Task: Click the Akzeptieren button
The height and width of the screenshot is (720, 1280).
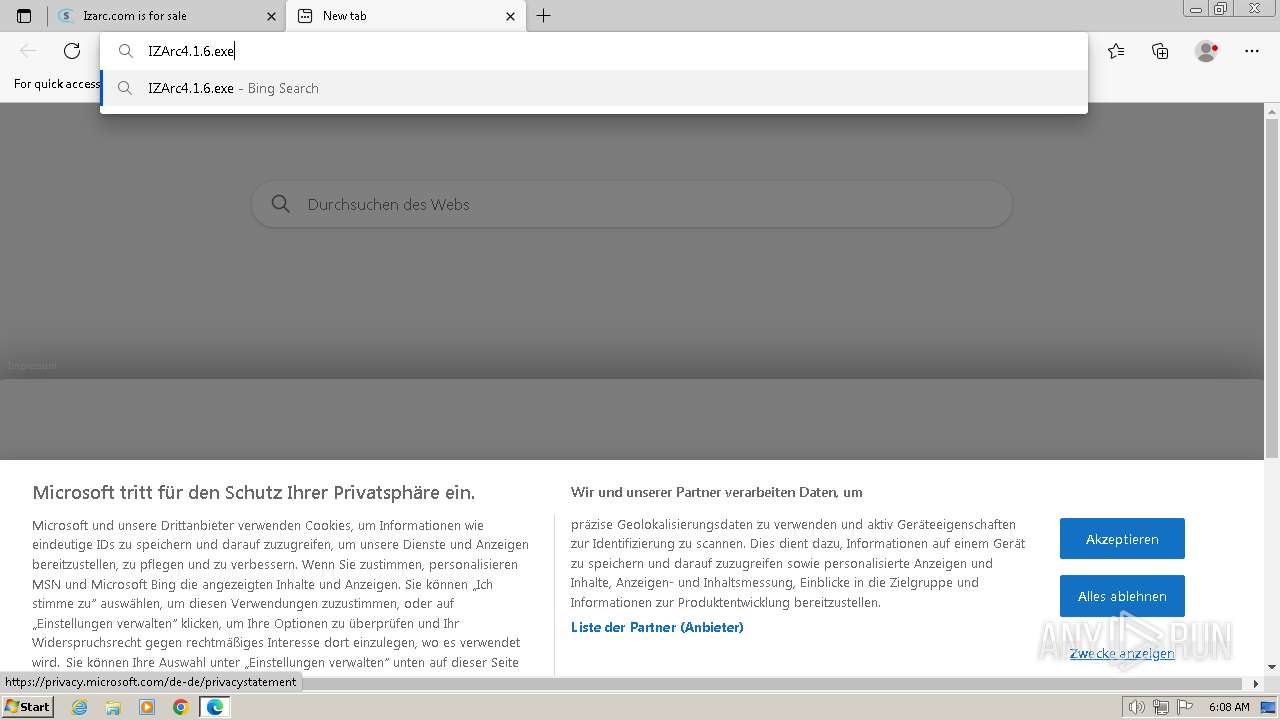Action: [1122, 539]
